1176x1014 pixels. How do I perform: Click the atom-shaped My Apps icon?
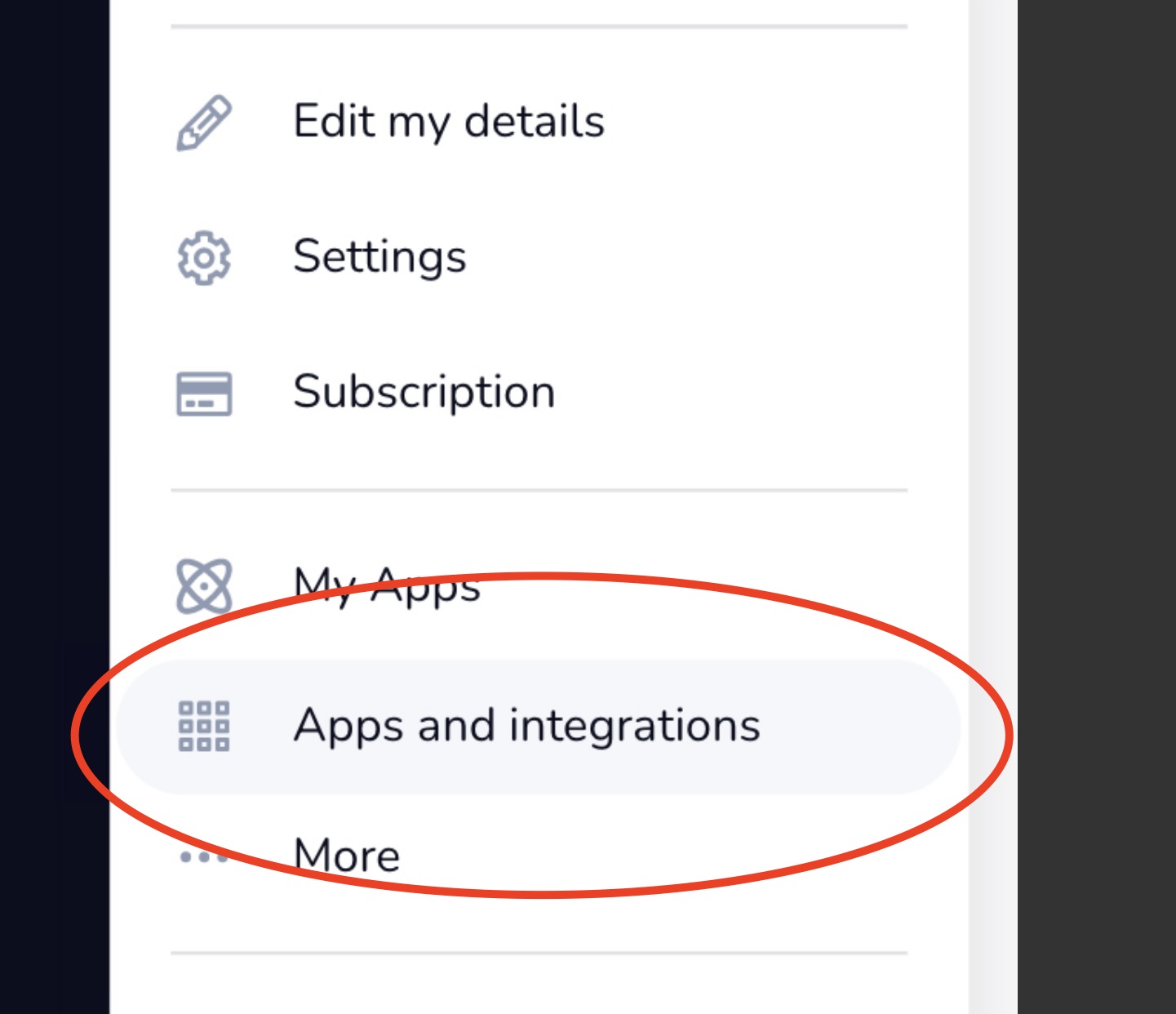tap(204, 586)
